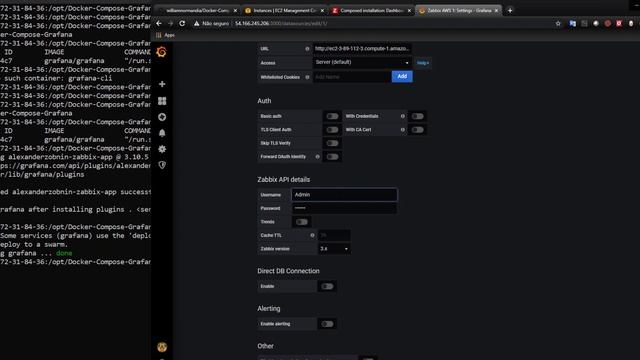Turn on the Enable alerting switch

(327, 324)
